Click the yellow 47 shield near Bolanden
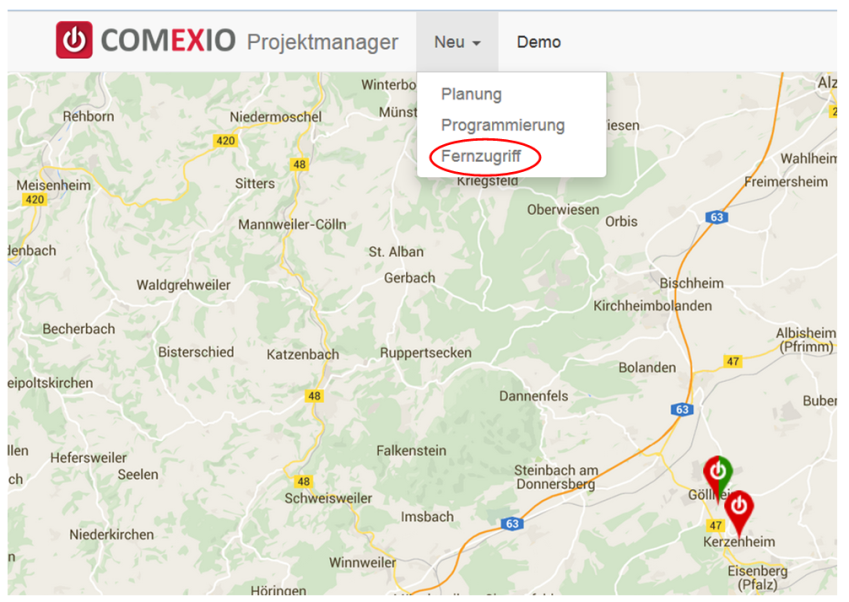Screen dimensions: 849x602 [733, 361]
